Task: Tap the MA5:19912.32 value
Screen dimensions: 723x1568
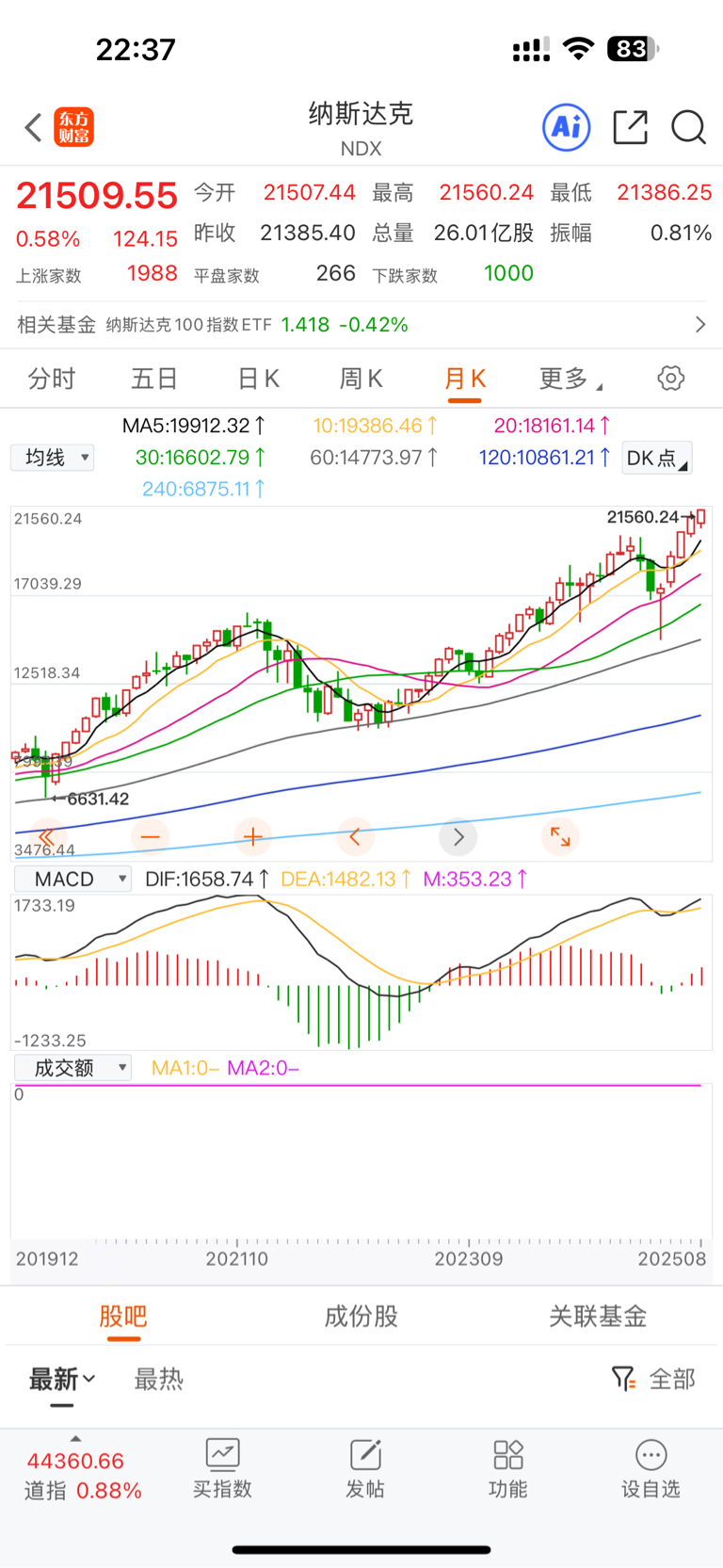Action: click(x=194, y=426)
